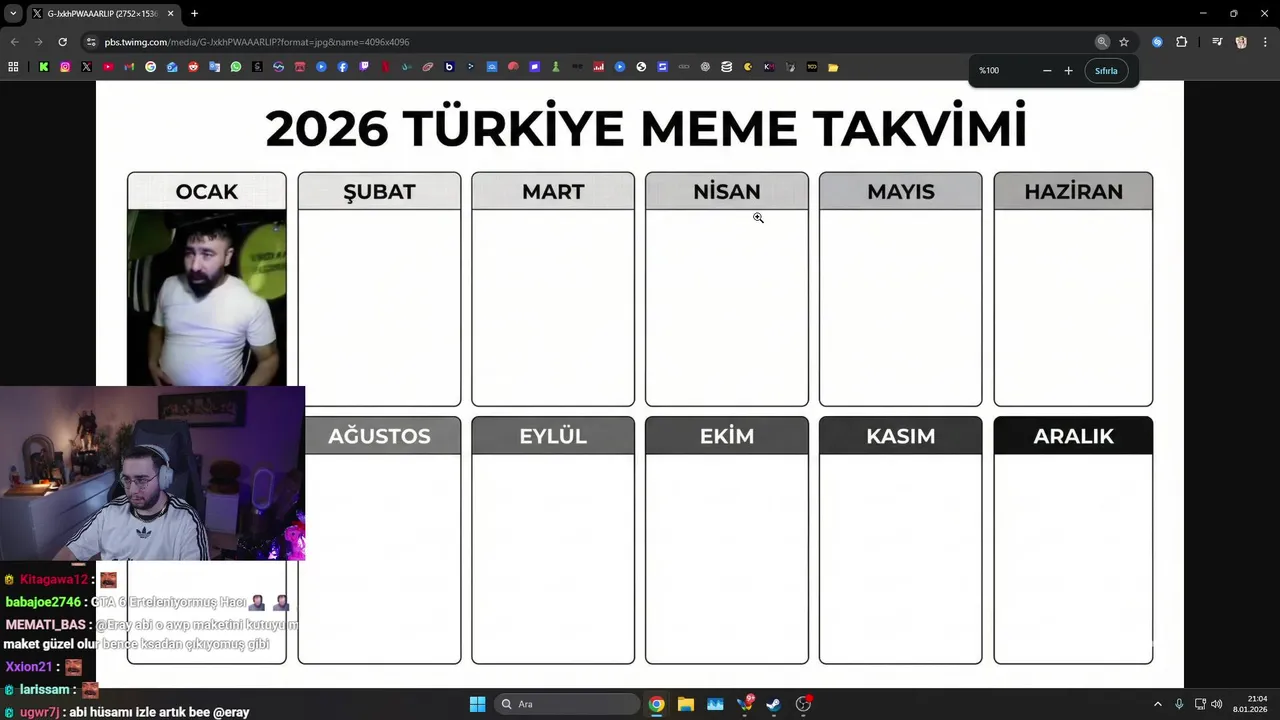Click the MAYIS month header
Image resolution: width=1280 pixels, height=720 pixels.
(x=901, y=191)
